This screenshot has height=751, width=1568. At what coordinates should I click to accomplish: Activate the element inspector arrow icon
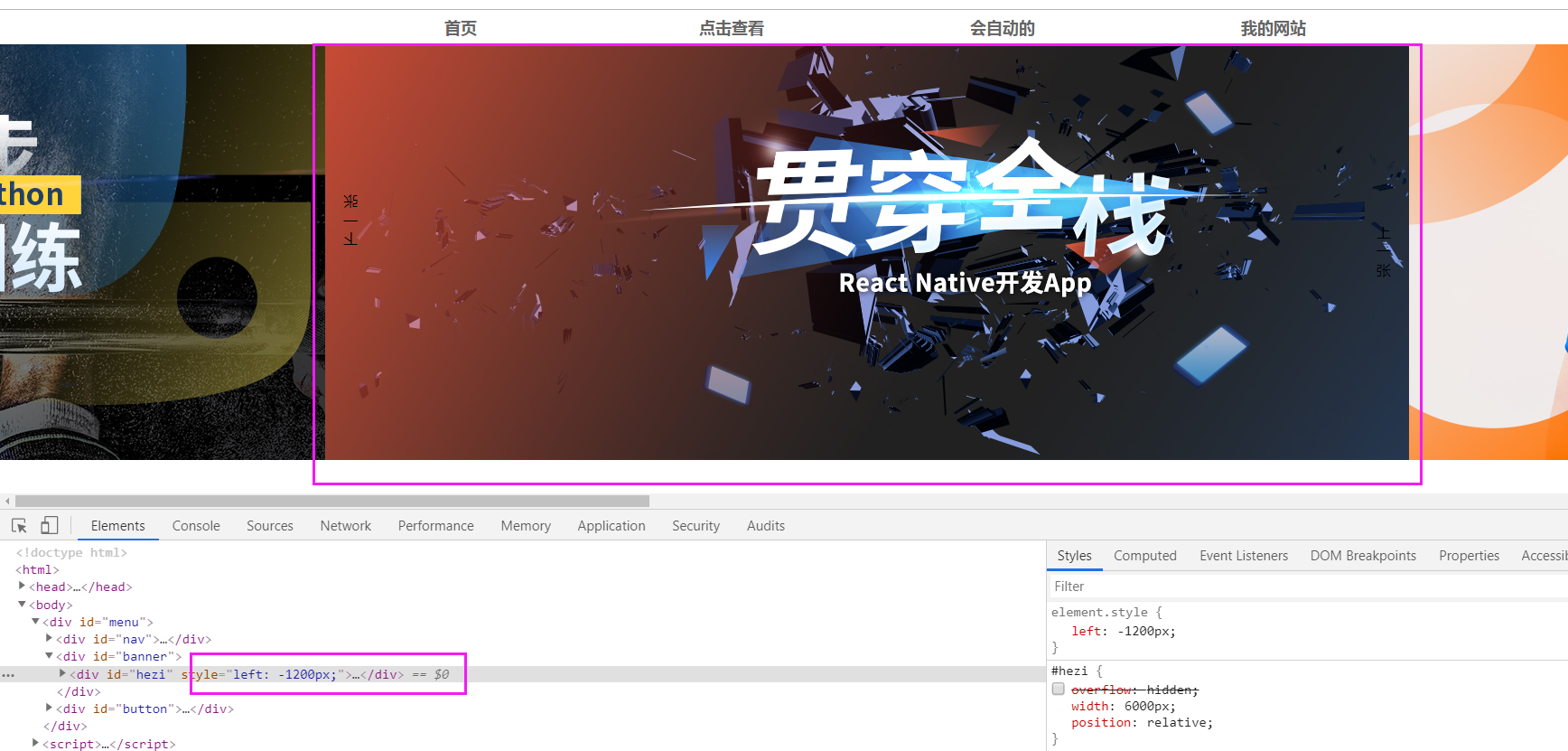pyautogui.click(x=19, y=525)
